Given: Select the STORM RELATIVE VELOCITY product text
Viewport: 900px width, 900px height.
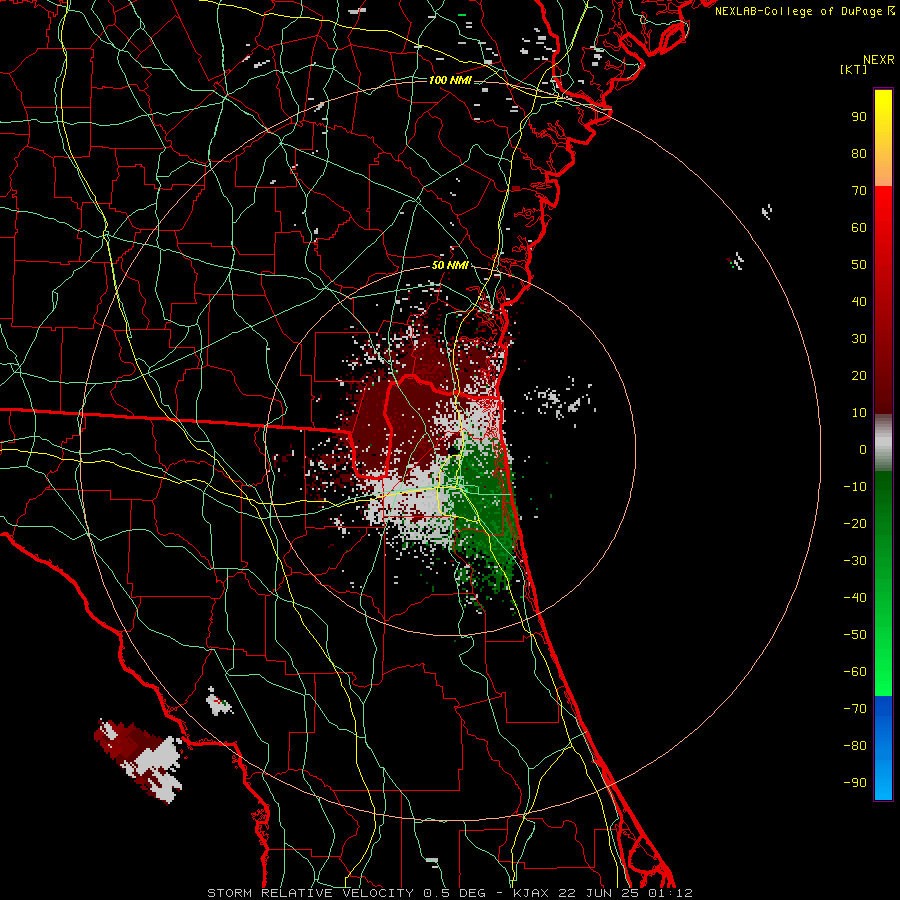Looking at the screenshot, I should (x=313, y=893).
